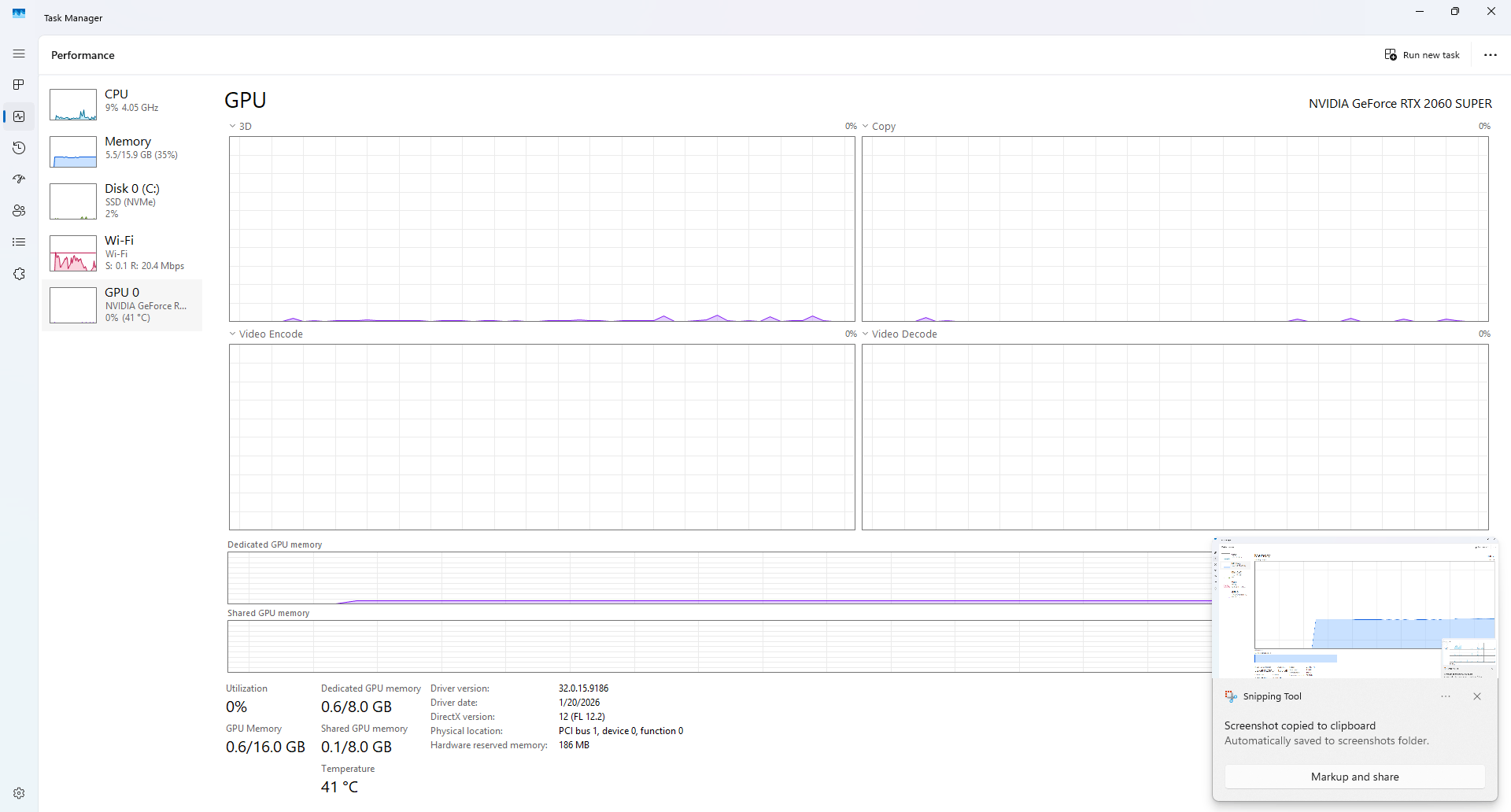Click hardware reserved memory 186 MB
Screen dimensions: 1511x812
574,745
